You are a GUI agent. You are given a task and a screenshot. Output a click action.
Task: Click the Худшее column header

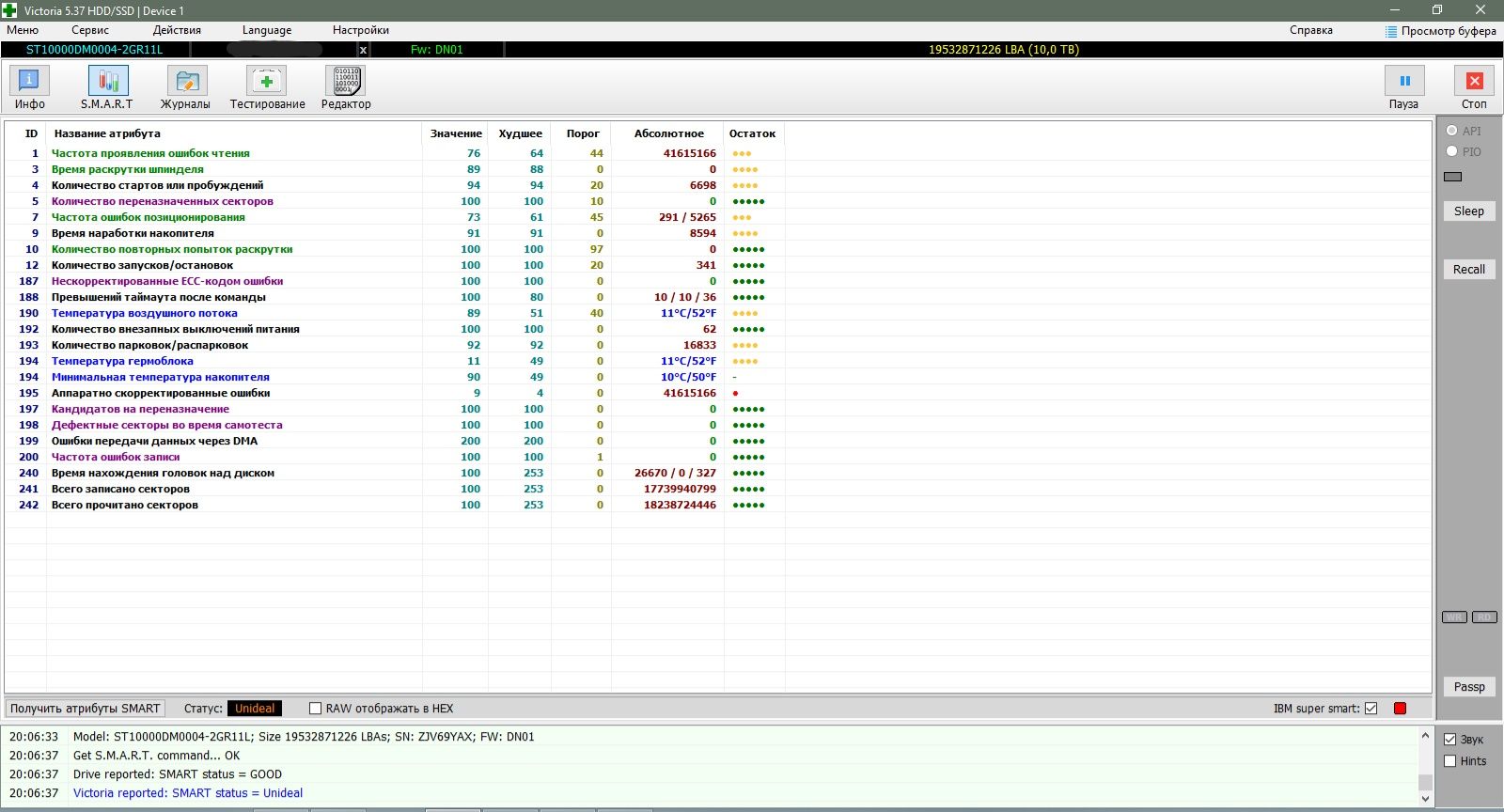[520, 133]
